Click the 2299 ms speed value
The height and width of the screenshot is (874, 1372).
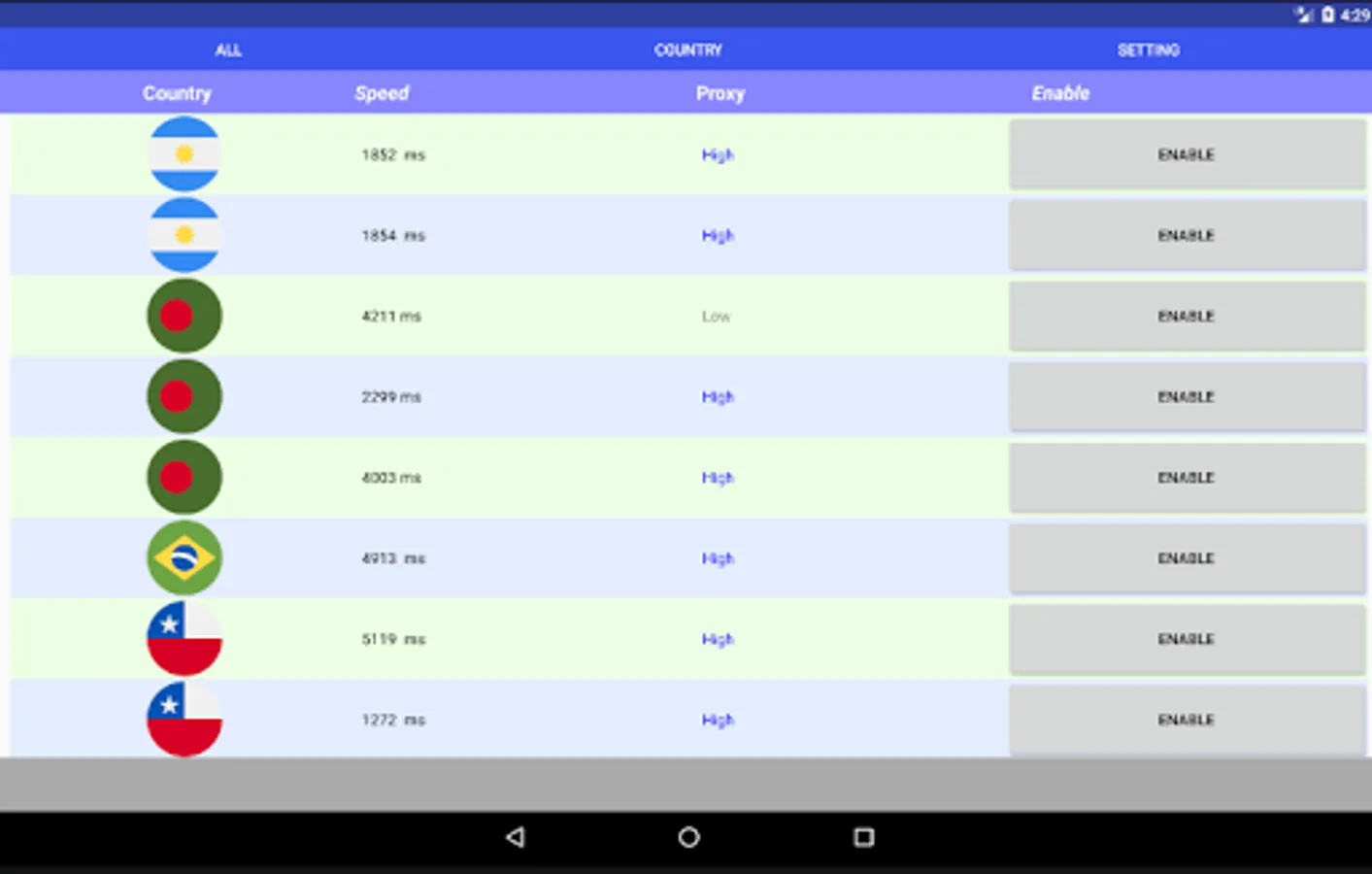click(x=391, y=396)
